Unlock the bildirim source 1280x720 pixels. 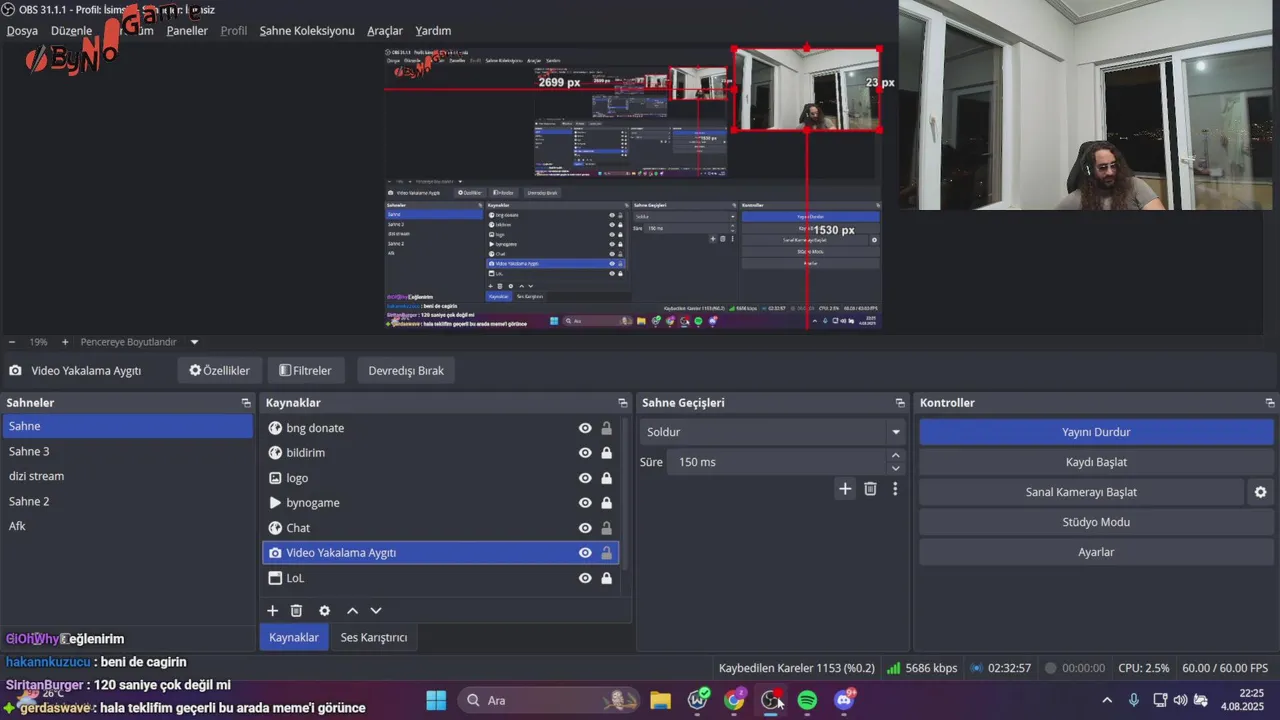(606, 453)
